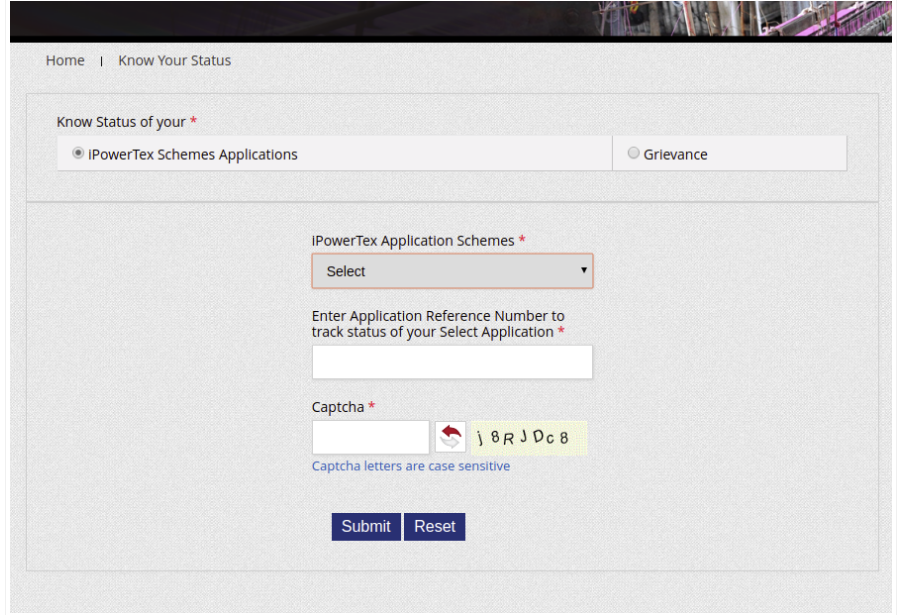Screen dimensions: 917x615
Task: Open the iPowerTex Application Schemes dropdown
Action: pos(451,271)
